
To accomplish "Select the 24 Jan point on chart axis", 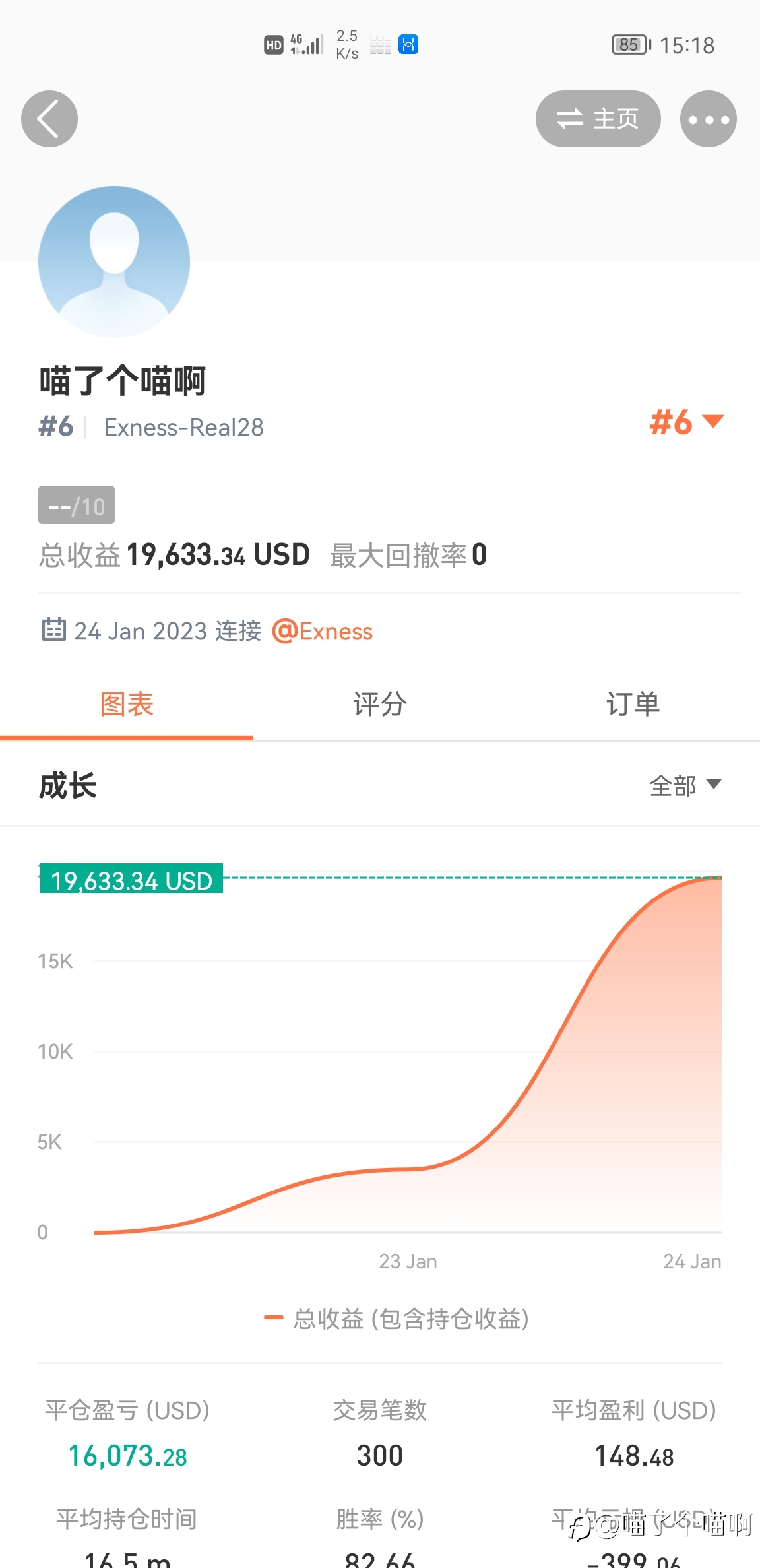I will [691, 1262].
